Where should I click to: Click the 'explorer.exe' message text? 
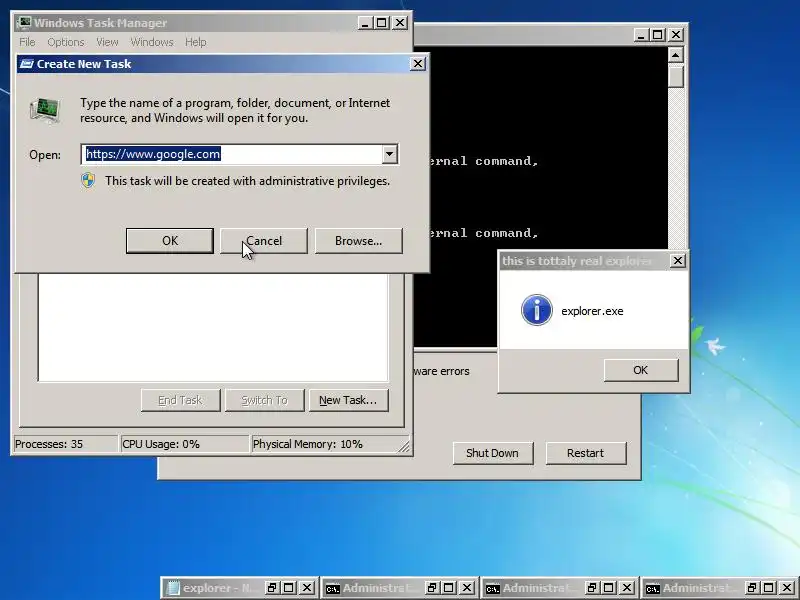[592, 311]
